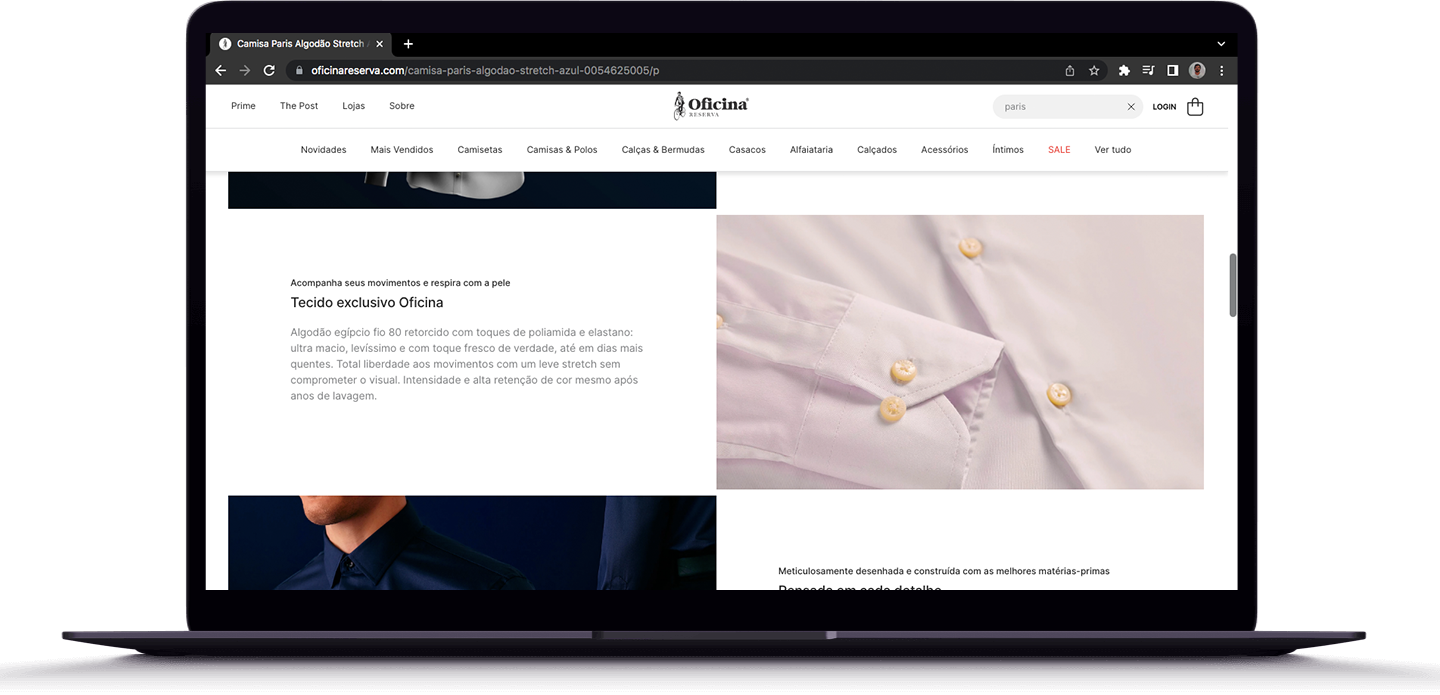Reload the page with the refresh icon
The width and height of the screenshot is (1440, 695).
click(x=269, y=71)
